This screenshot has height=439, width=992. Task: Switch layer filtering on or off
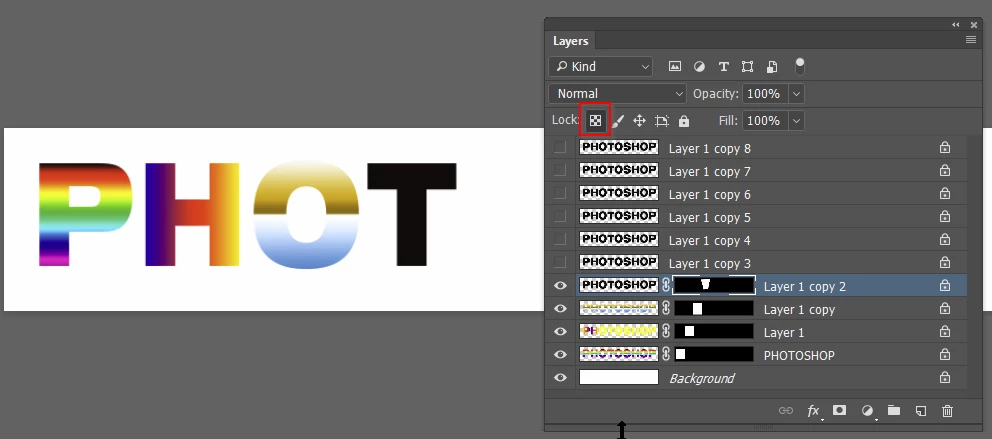coord(800,65)
